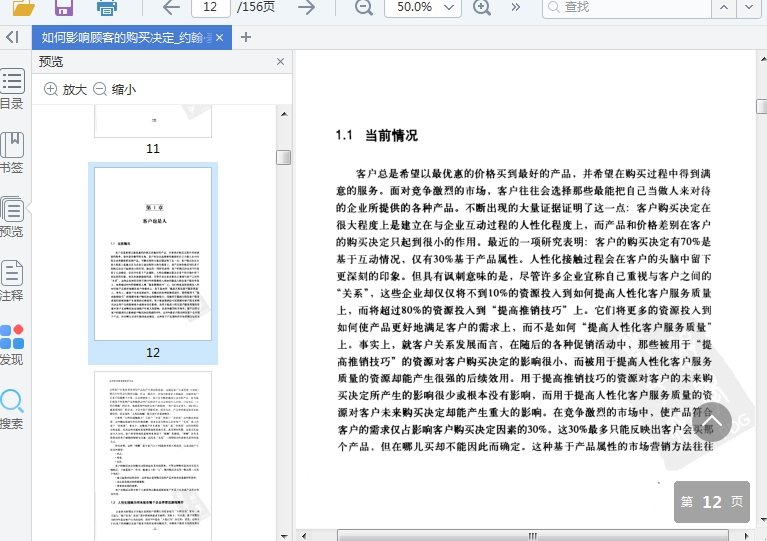Click the document vertical scrollbar handle
Image resolution: width=767 pixels, height=541 pixels.
pos(762,106)
